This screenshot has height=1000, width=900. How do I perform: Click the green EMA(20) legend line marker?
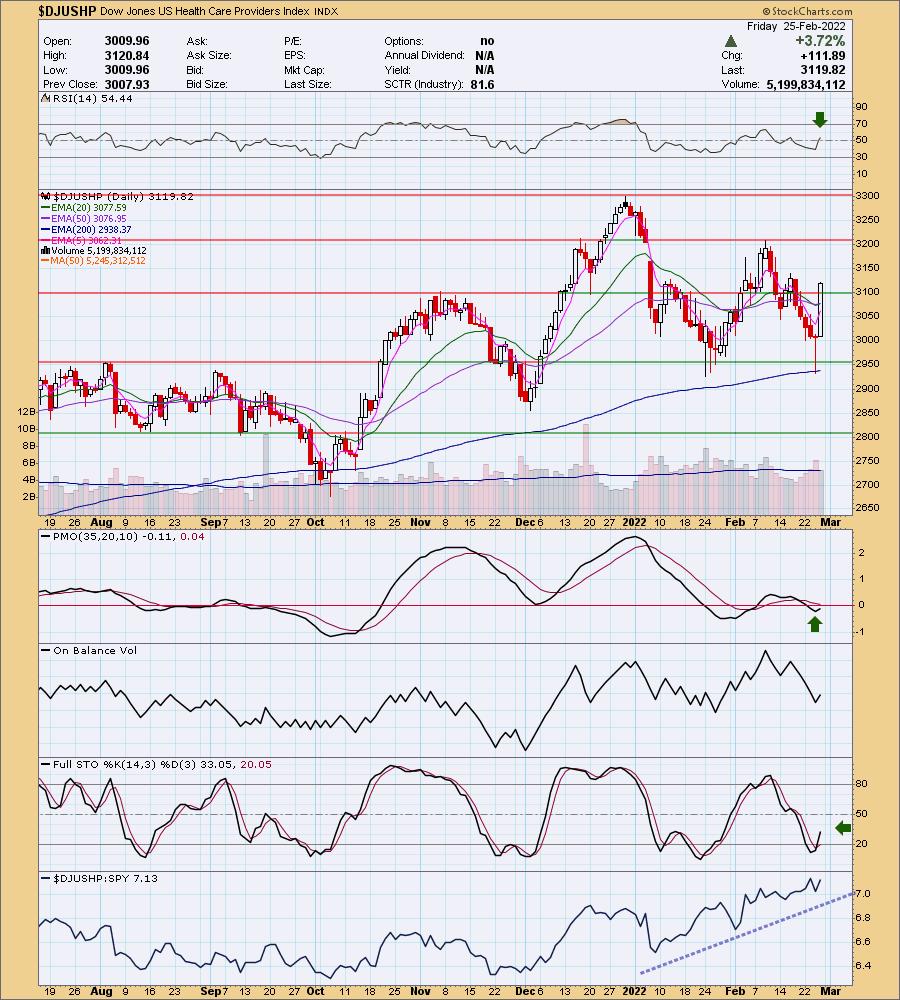[45, 208]
